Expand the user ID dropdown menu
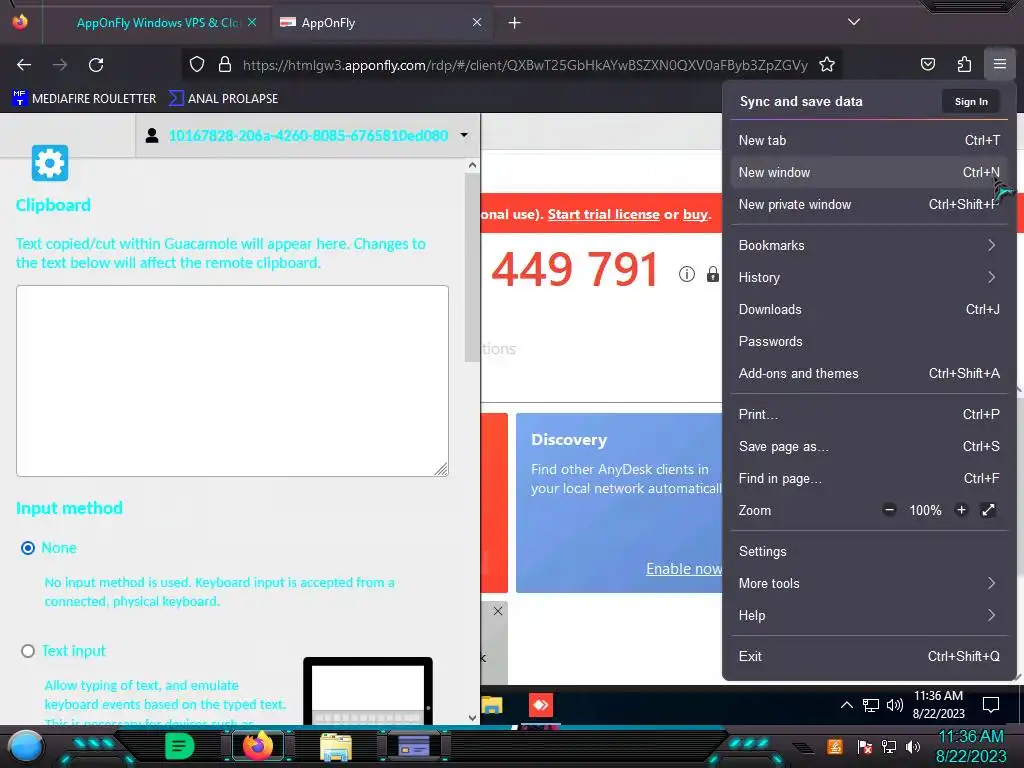 tap(464, 135)
